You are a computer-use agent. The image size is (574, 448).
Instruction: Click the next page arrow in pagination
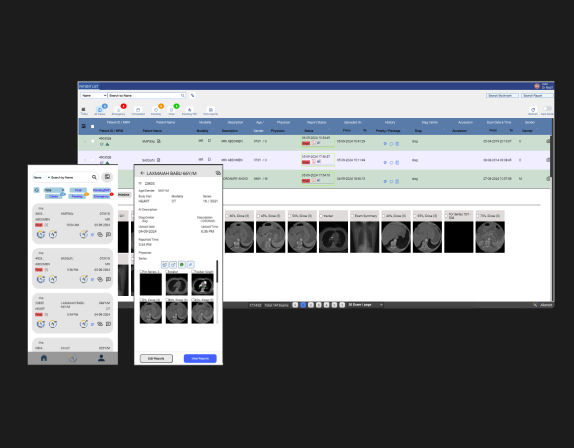coord(342,305)
